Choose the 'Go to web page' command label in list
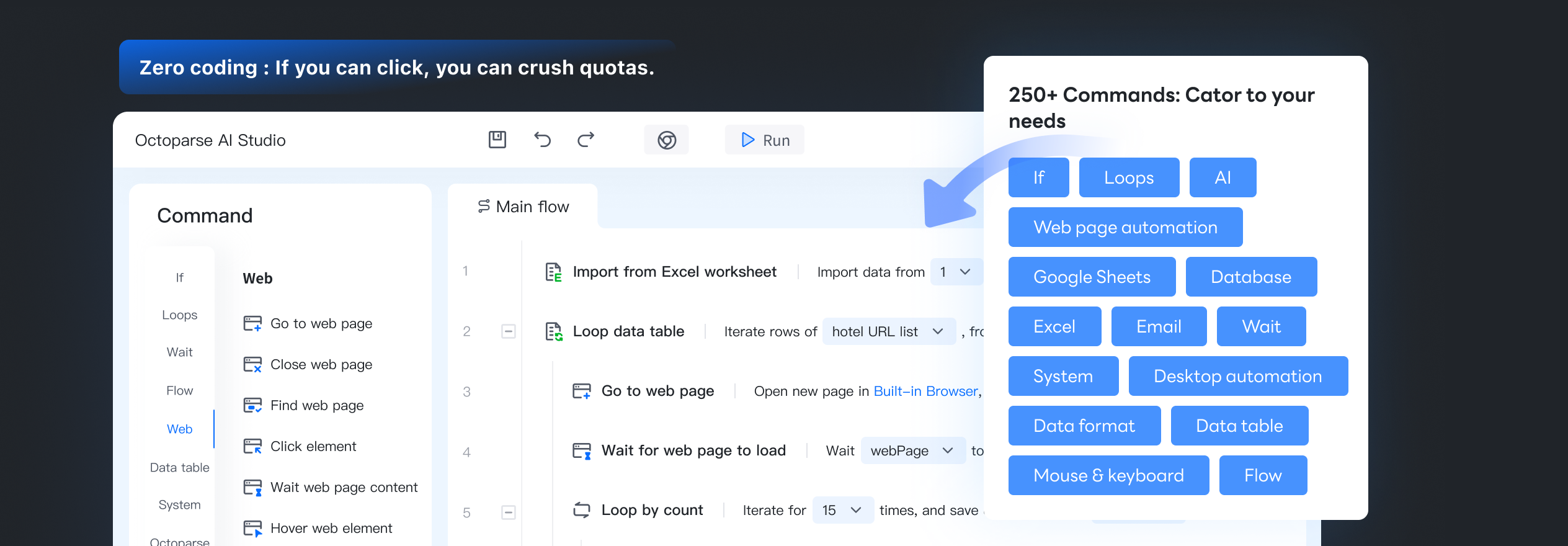 [321, 324]
